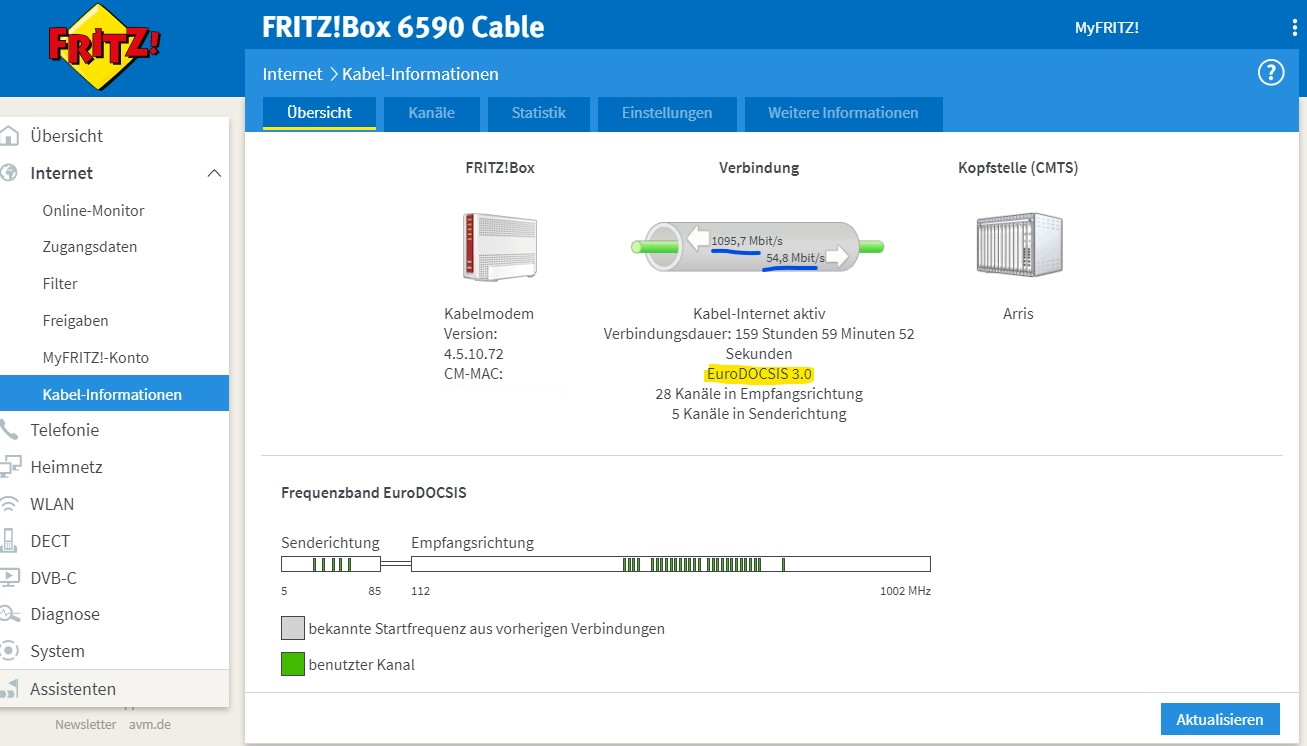Click the Assistenten icon

coord(10,689)
